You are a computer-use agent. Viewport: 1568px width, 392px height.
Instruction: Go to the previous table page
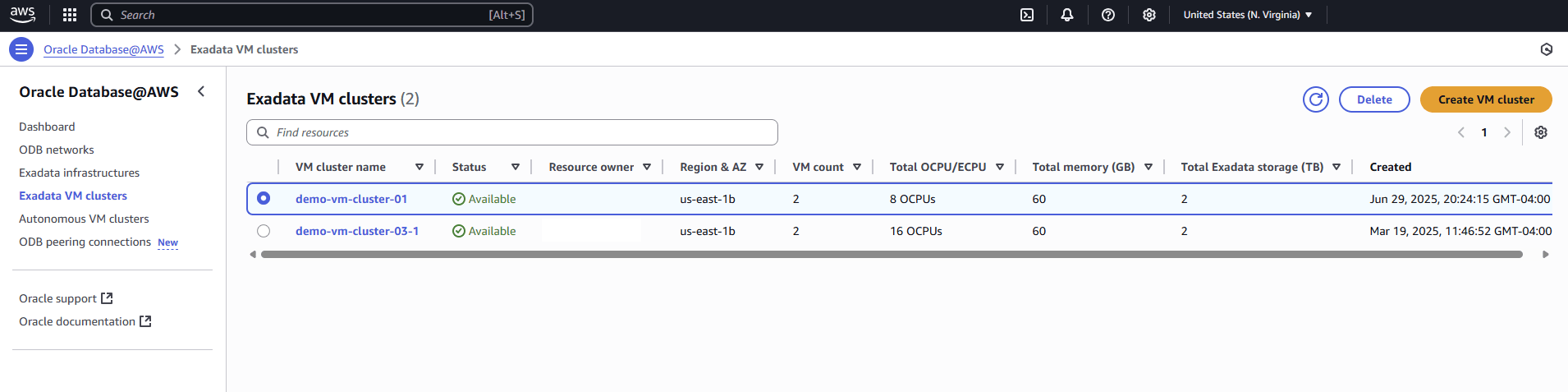tap(1461, 132)
